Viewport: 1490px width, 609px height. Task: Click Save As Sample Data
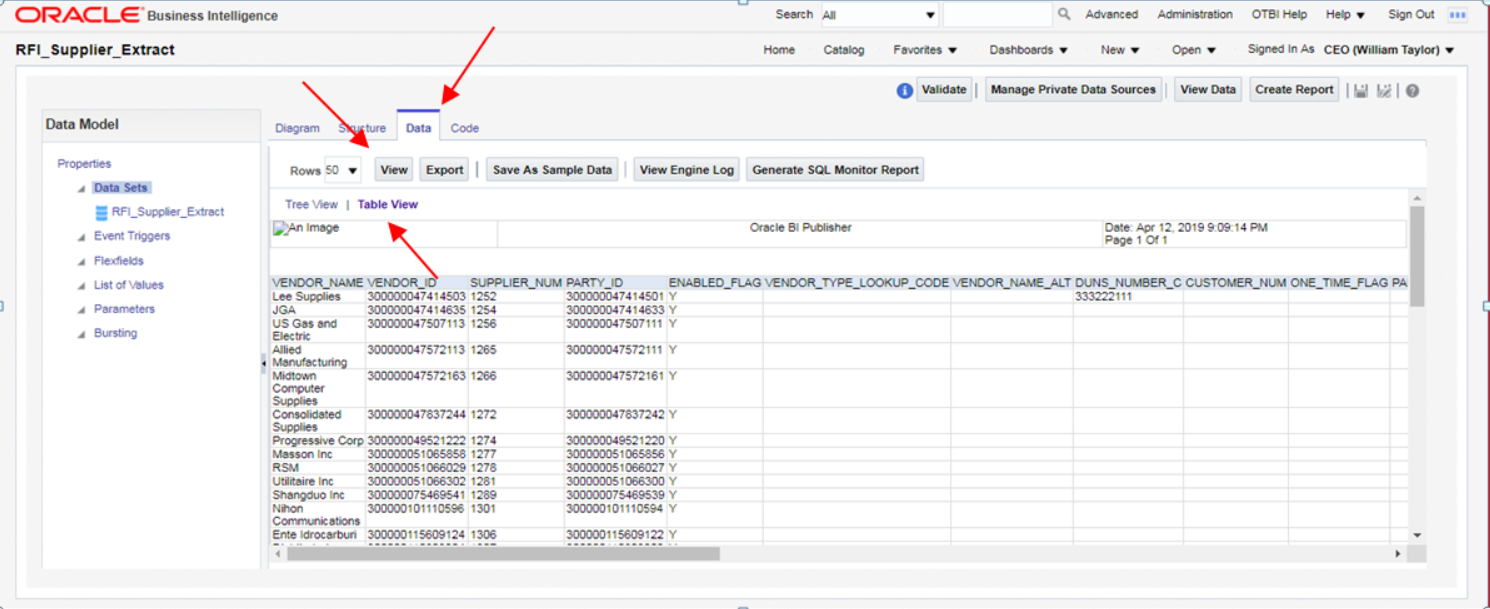[x=552, y=170]
